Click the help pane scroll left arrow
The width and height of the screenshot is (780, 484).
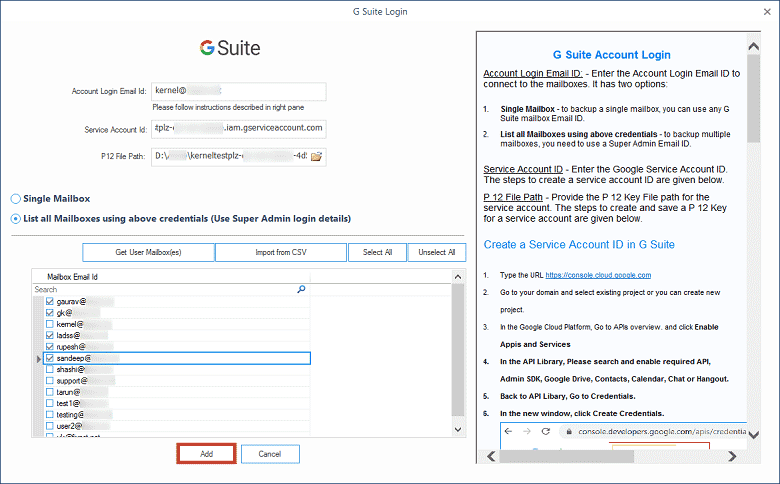(x=491, y=456)
